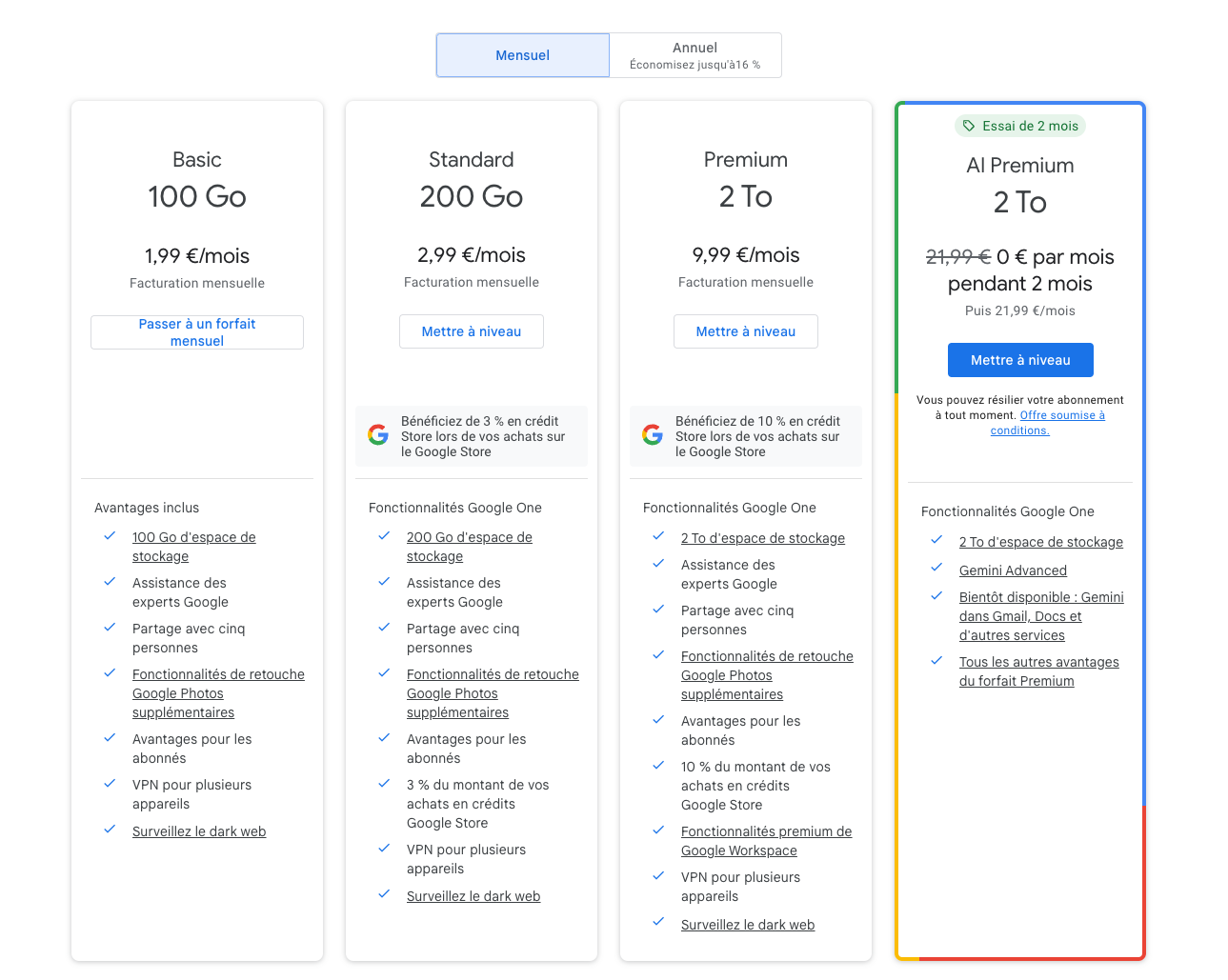Click Passer à un forfait mensuel on Basic

pos(196,331)
